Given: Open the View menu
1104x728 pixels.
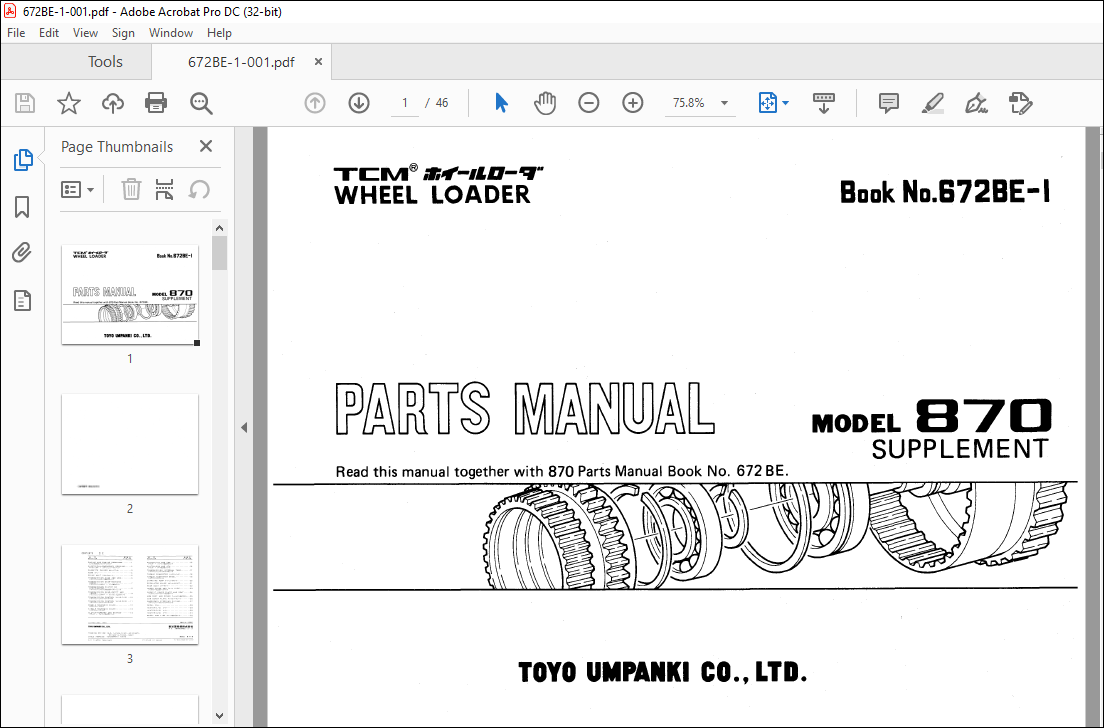Looking at the screenshot, I should 85,33.
